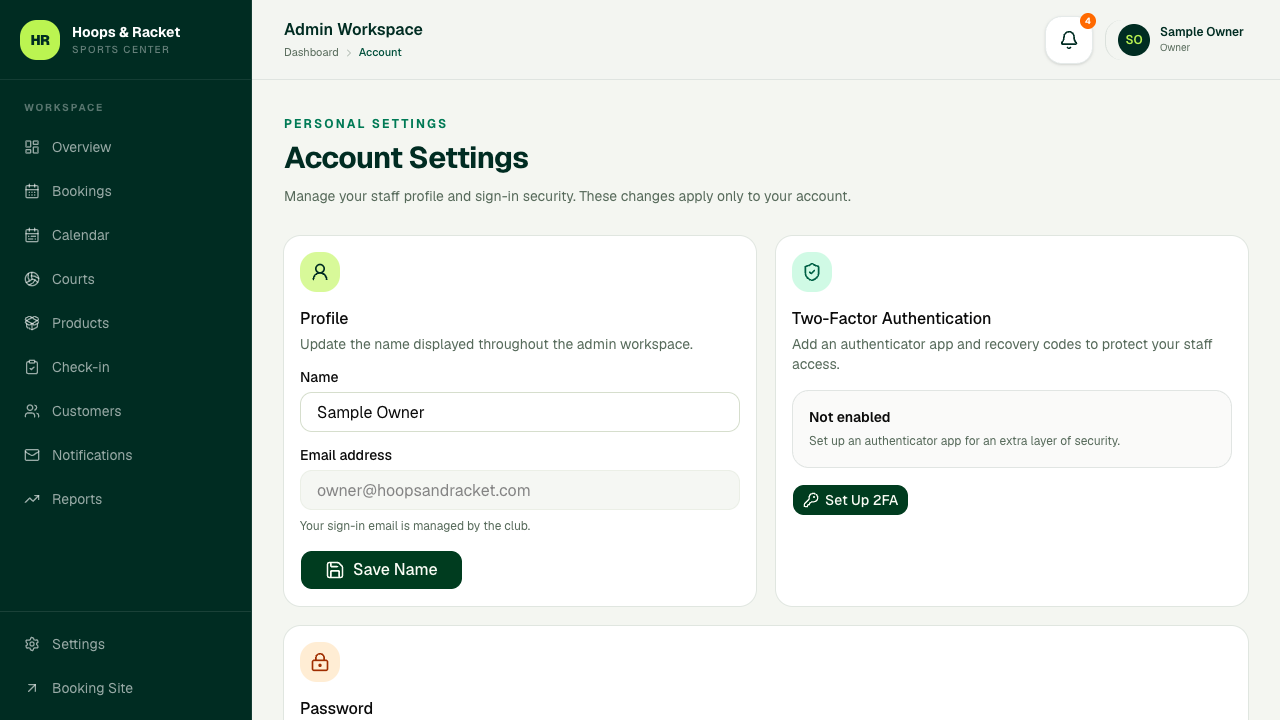Navigate to Courts page

[x=126, y=279]
